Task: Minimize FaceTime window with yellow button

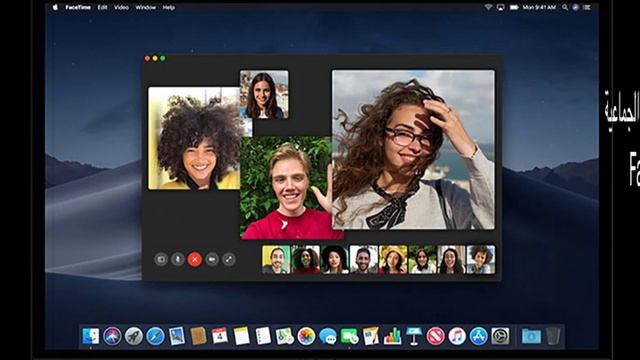Action: click(x=155, y=58)
